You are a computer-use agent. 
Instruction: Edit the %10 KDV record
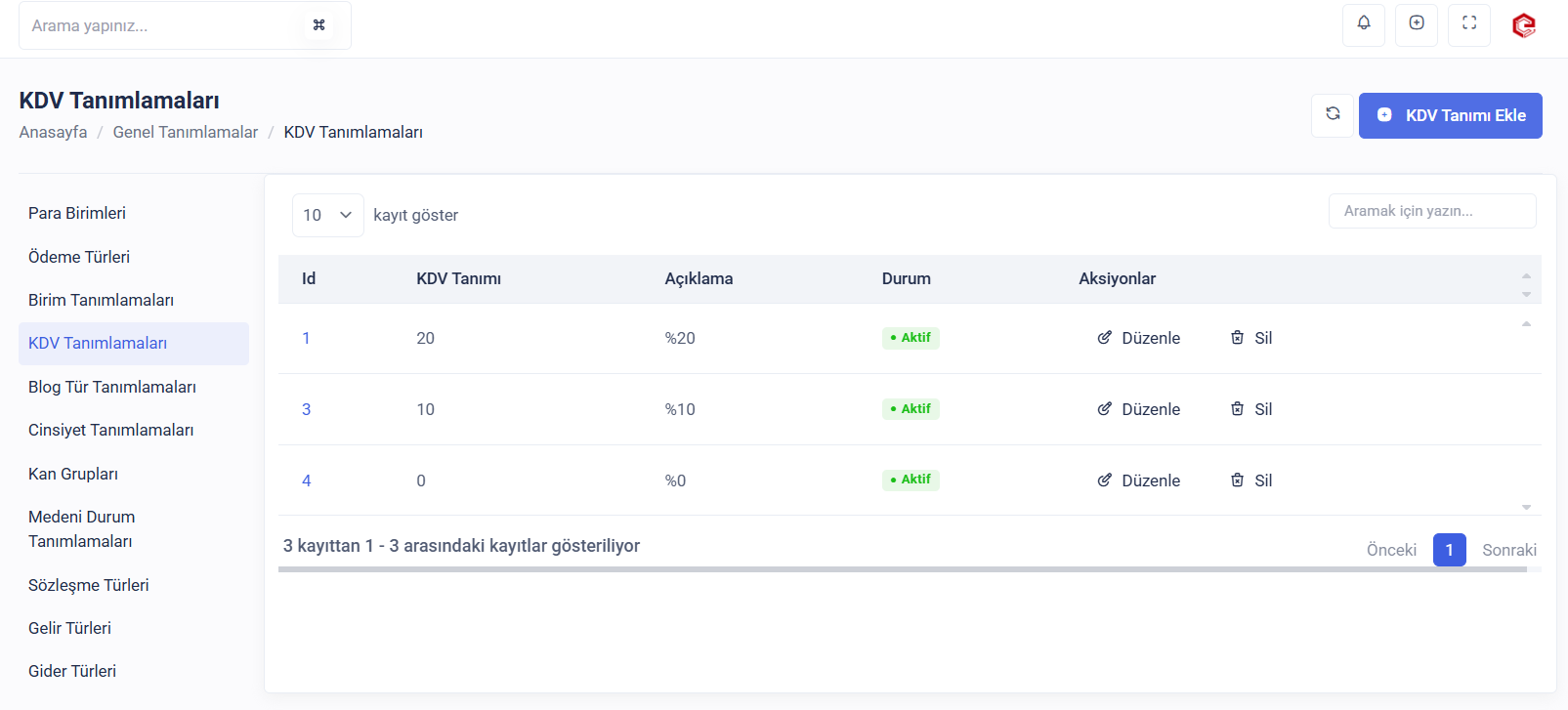point(1138,409)
